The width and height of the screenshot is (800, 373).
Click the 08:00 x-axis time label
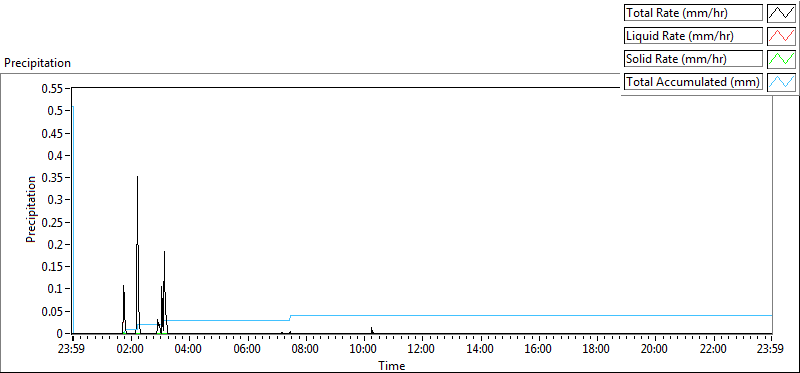[305, 350]
